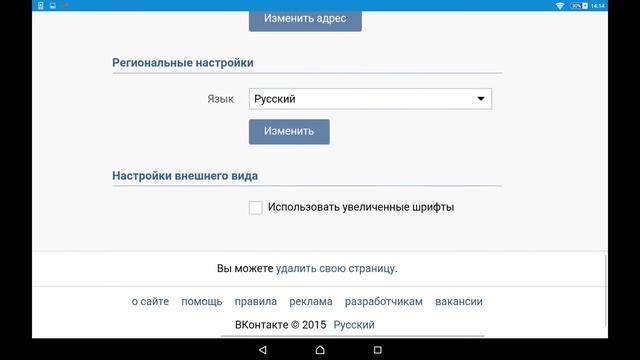Image resolution: width=640 pixels, height=360 pixels.
Task: Open the 'правила' footer link
Action: 256,302
